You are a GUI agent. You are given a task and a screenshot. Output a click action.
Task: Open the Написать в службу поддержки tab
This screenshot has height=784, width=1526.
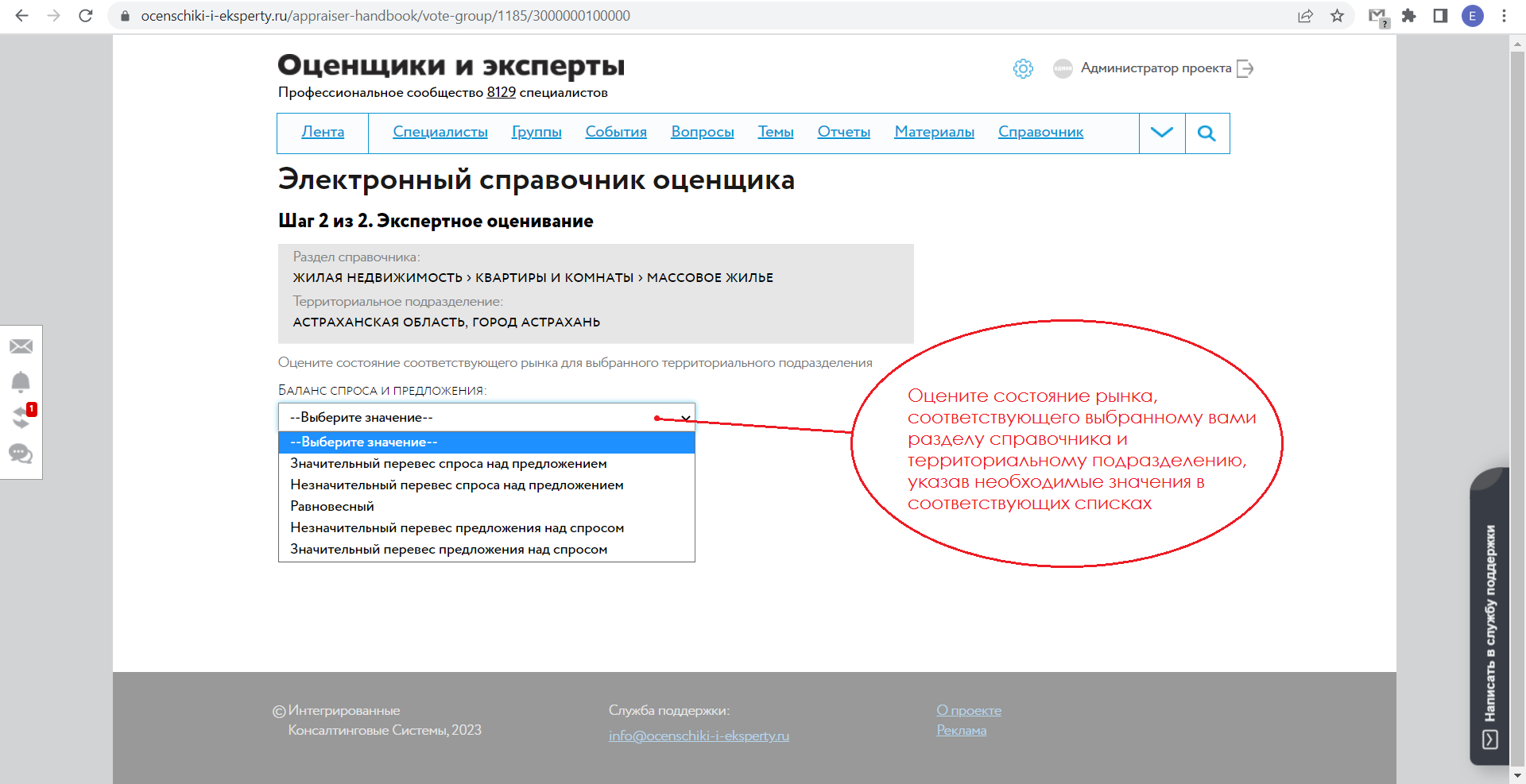1489,617
